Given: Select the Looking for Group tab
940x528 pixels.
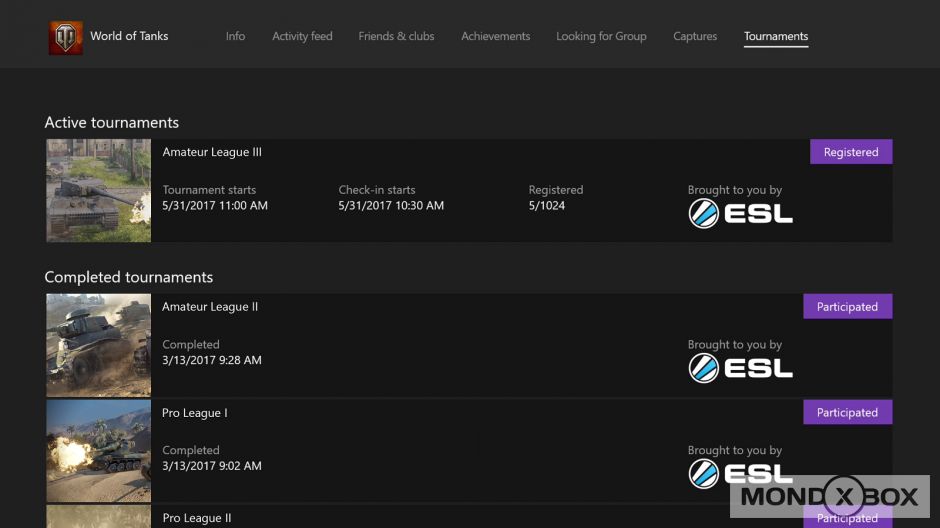Looking at the screenshot, I should 601,36.
